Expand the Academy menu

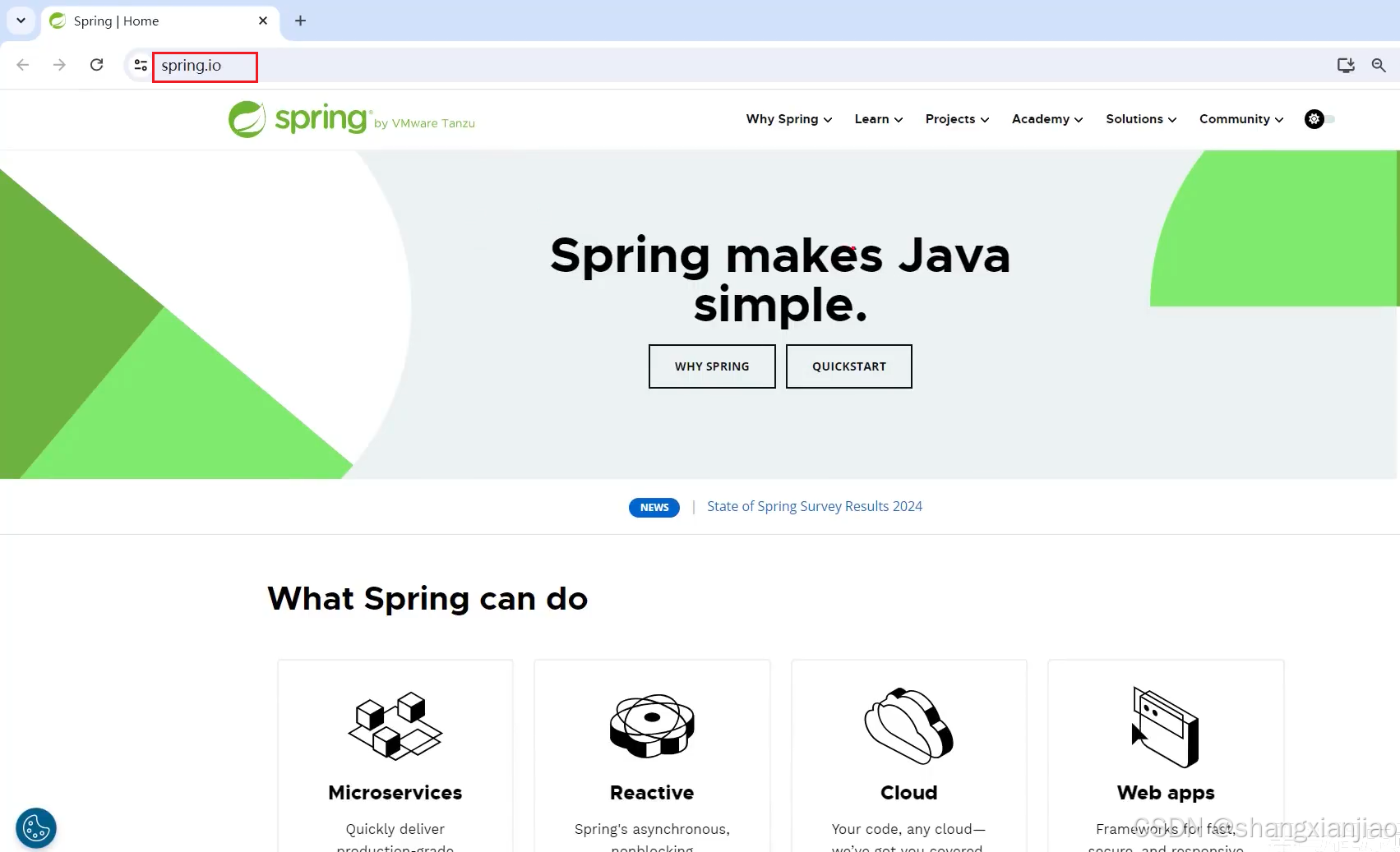pyautogui.click(x=1047, y=119)
